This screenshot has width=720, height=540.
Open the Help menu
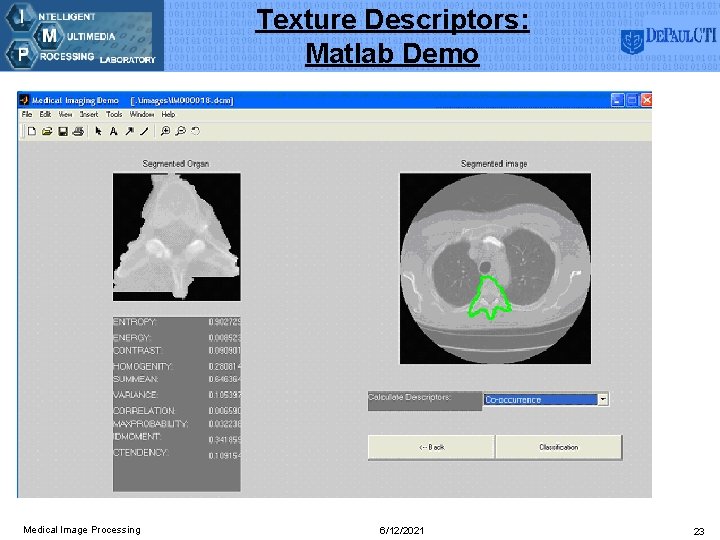point(168,114)
